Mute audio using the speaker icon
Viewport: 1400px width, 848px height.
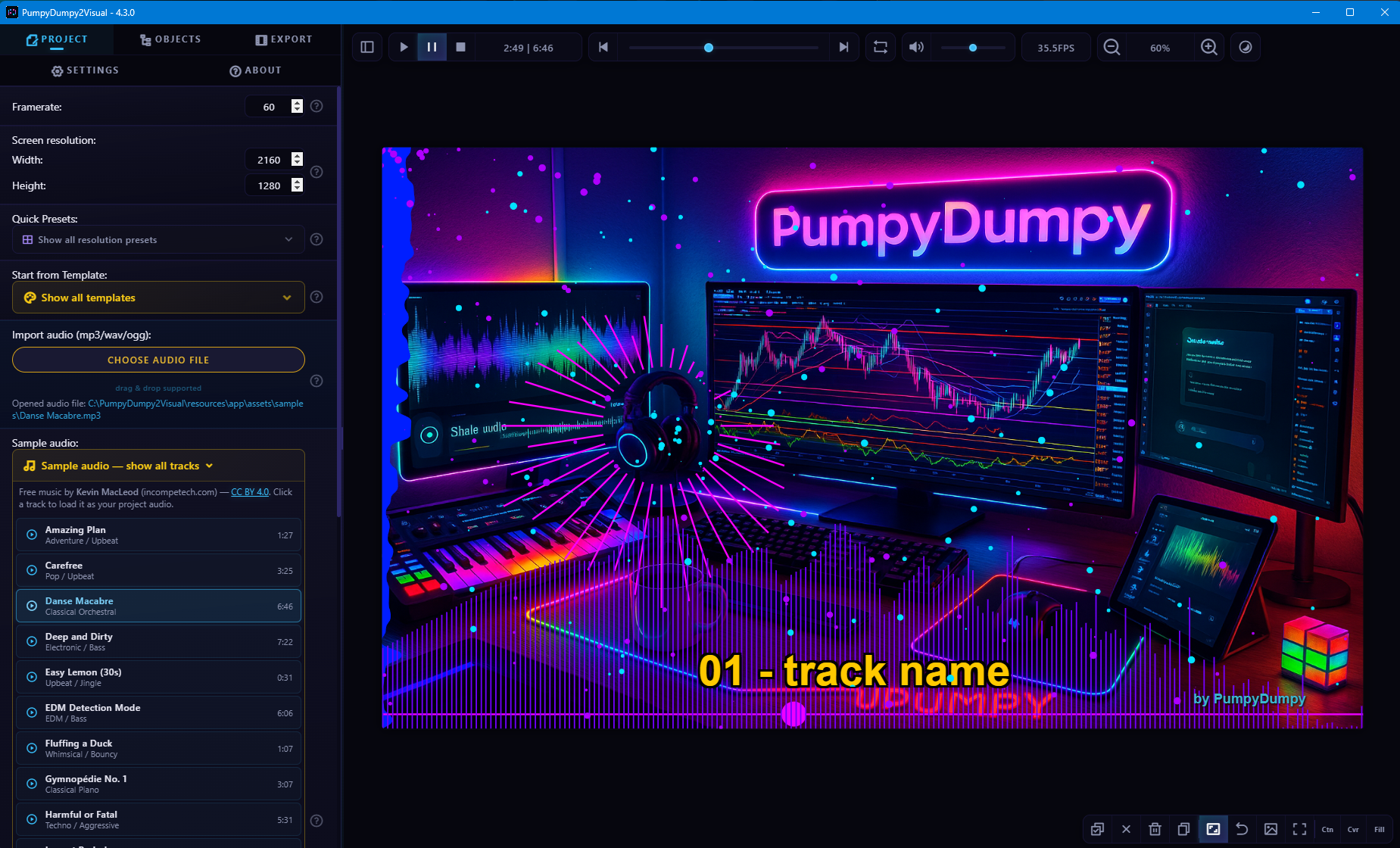click(915, 47)
